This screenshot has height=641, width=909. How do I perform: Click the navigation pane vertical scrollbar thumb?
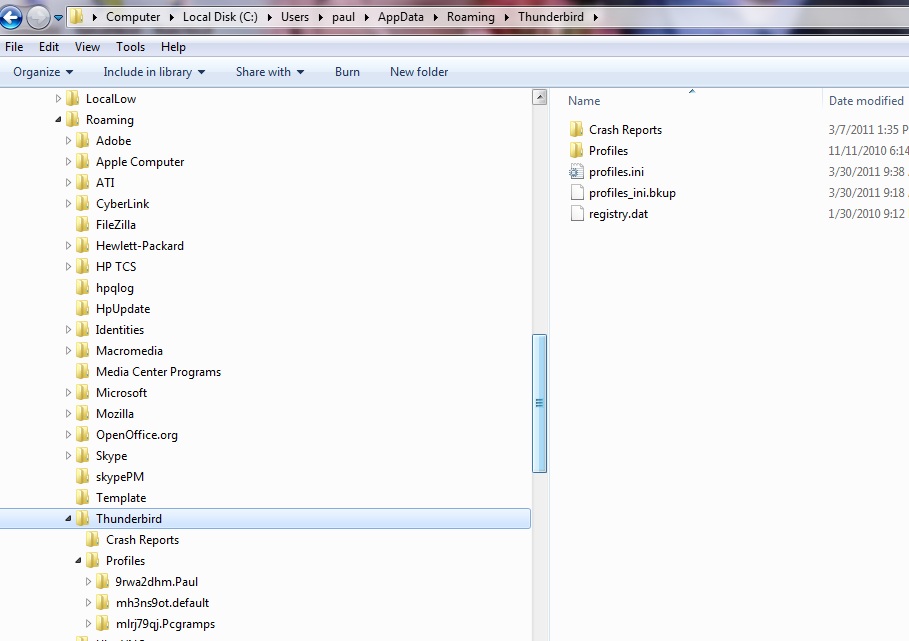tap(540, 403)
